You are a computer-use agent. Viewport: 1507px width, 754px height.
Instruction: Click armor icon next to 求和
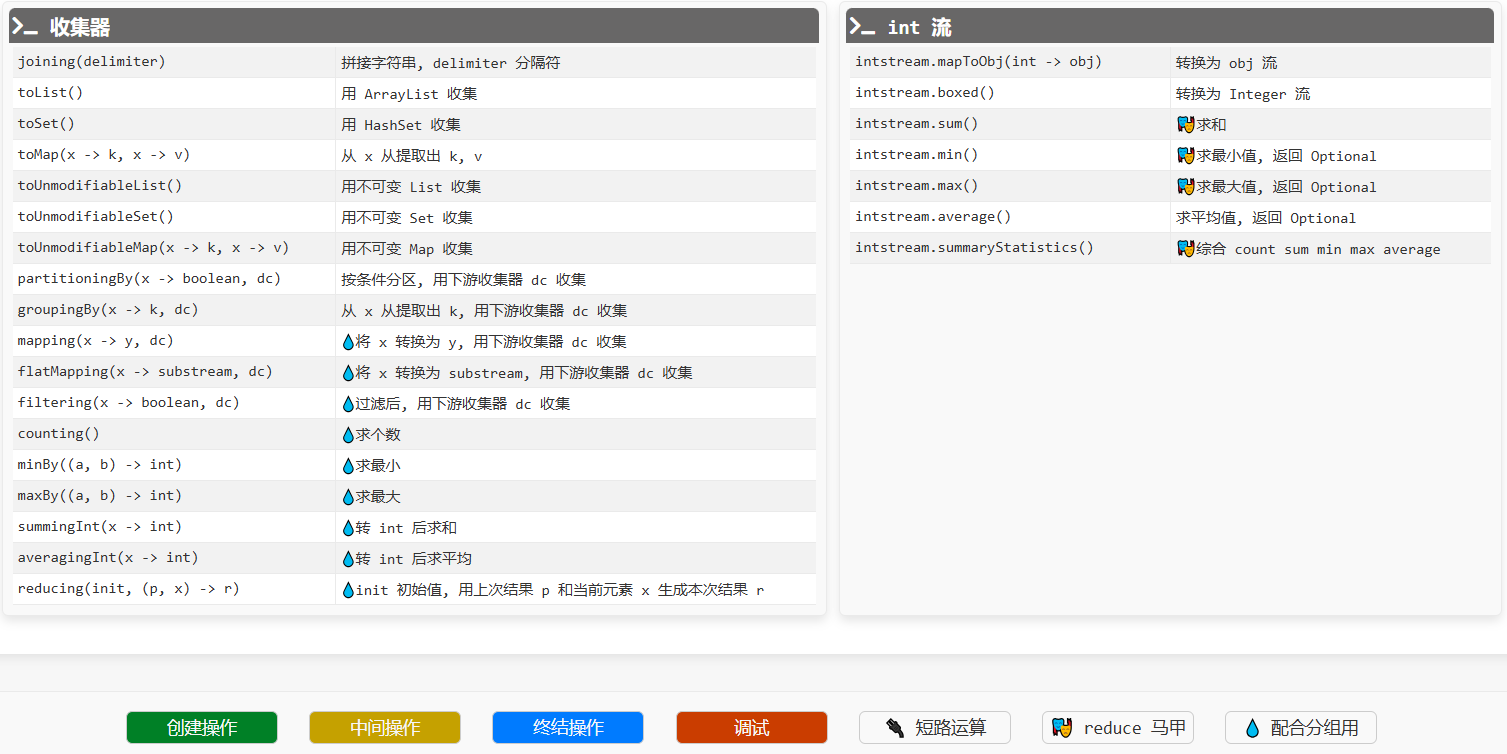tap(1186, 125)
